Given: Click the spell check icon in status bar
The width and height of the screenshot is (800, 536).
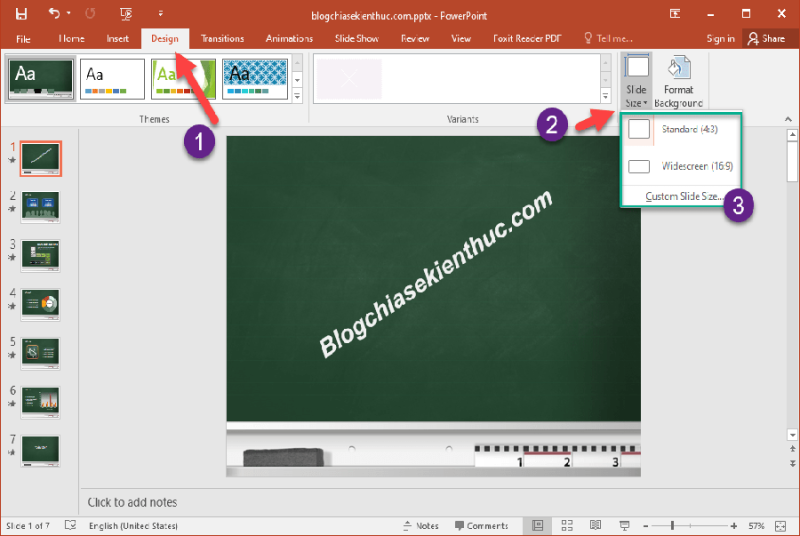Looking at the screenshot, I should click(x=70, y=525).
